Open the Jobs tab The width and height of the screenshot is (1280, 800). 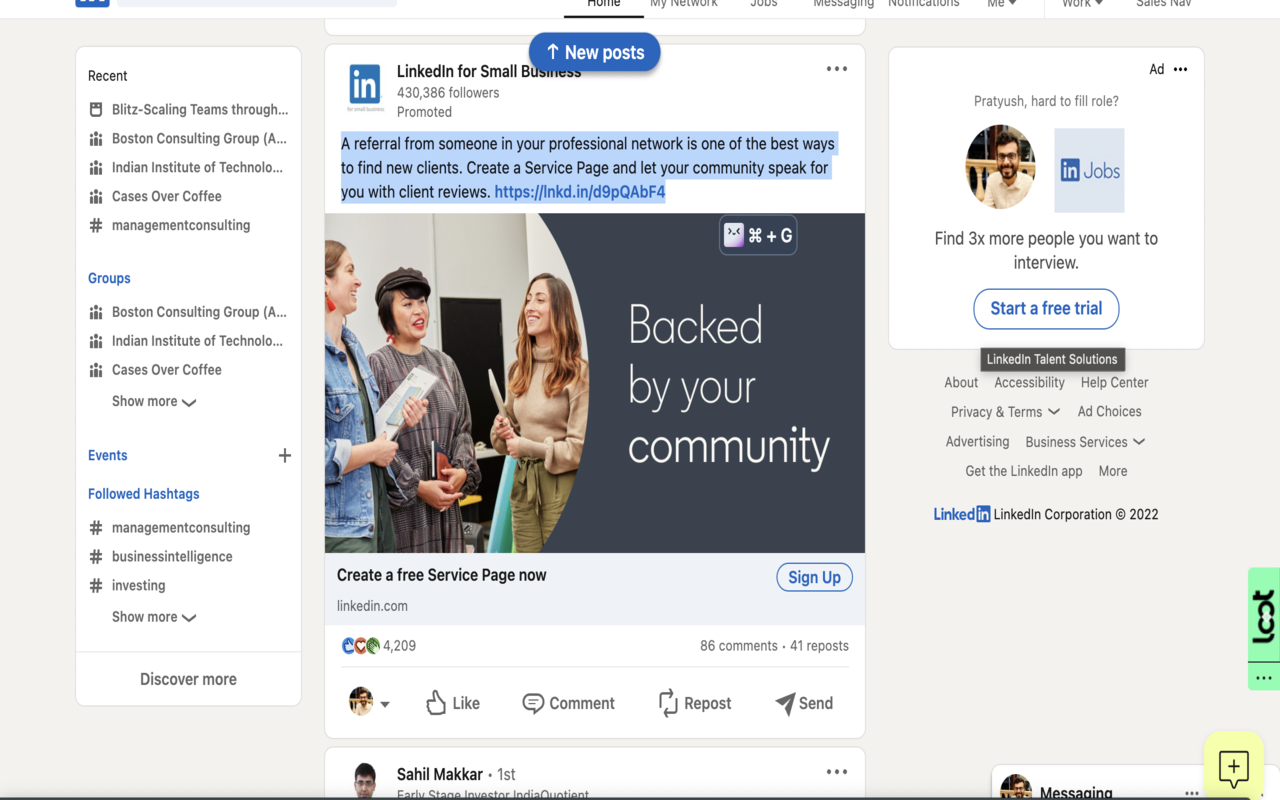pyautogui.click(x=764, y=5)
